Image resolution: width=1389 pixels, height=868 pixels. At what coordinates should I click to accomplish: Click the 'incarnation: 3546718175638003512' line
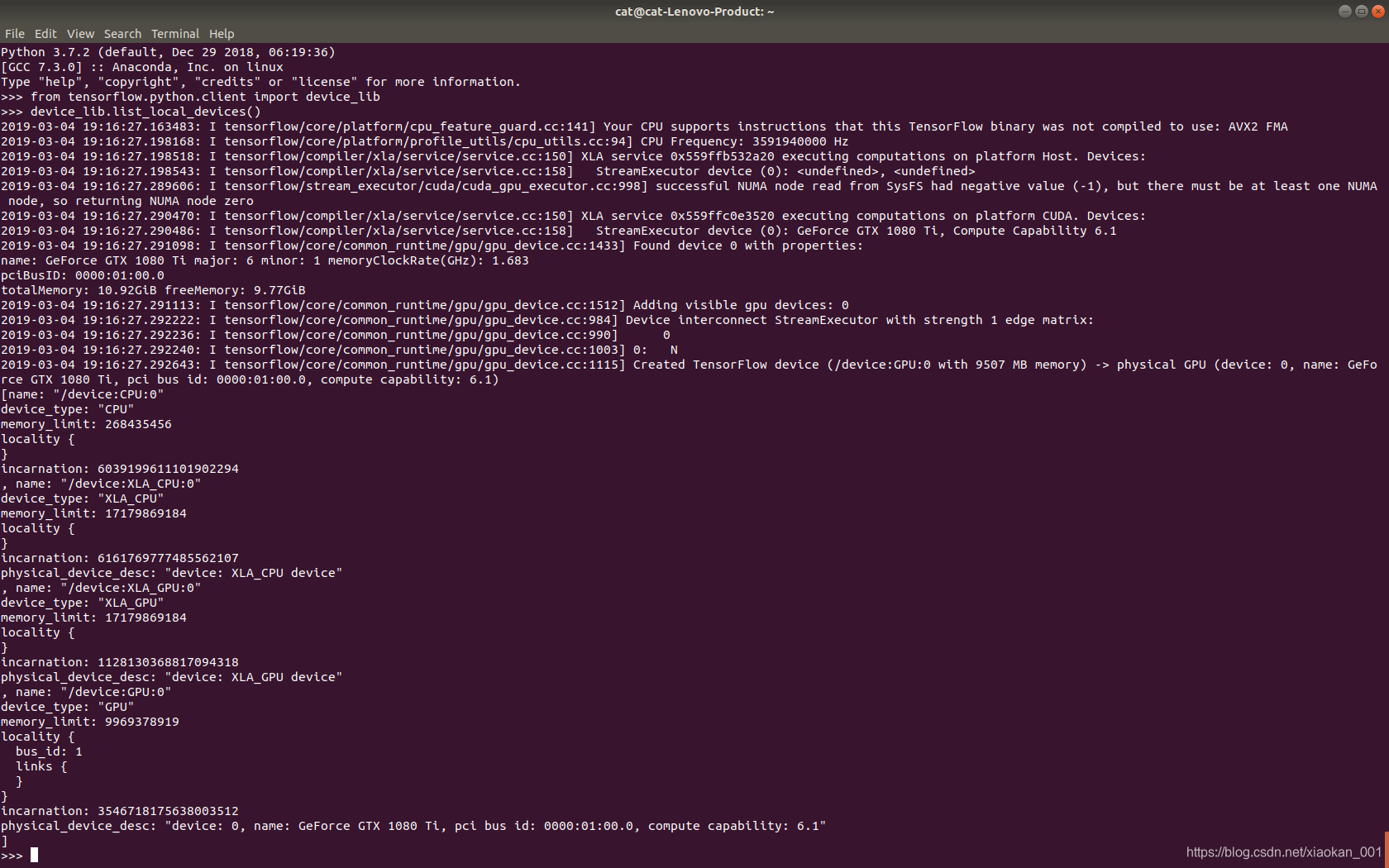[x=120, y=811]
